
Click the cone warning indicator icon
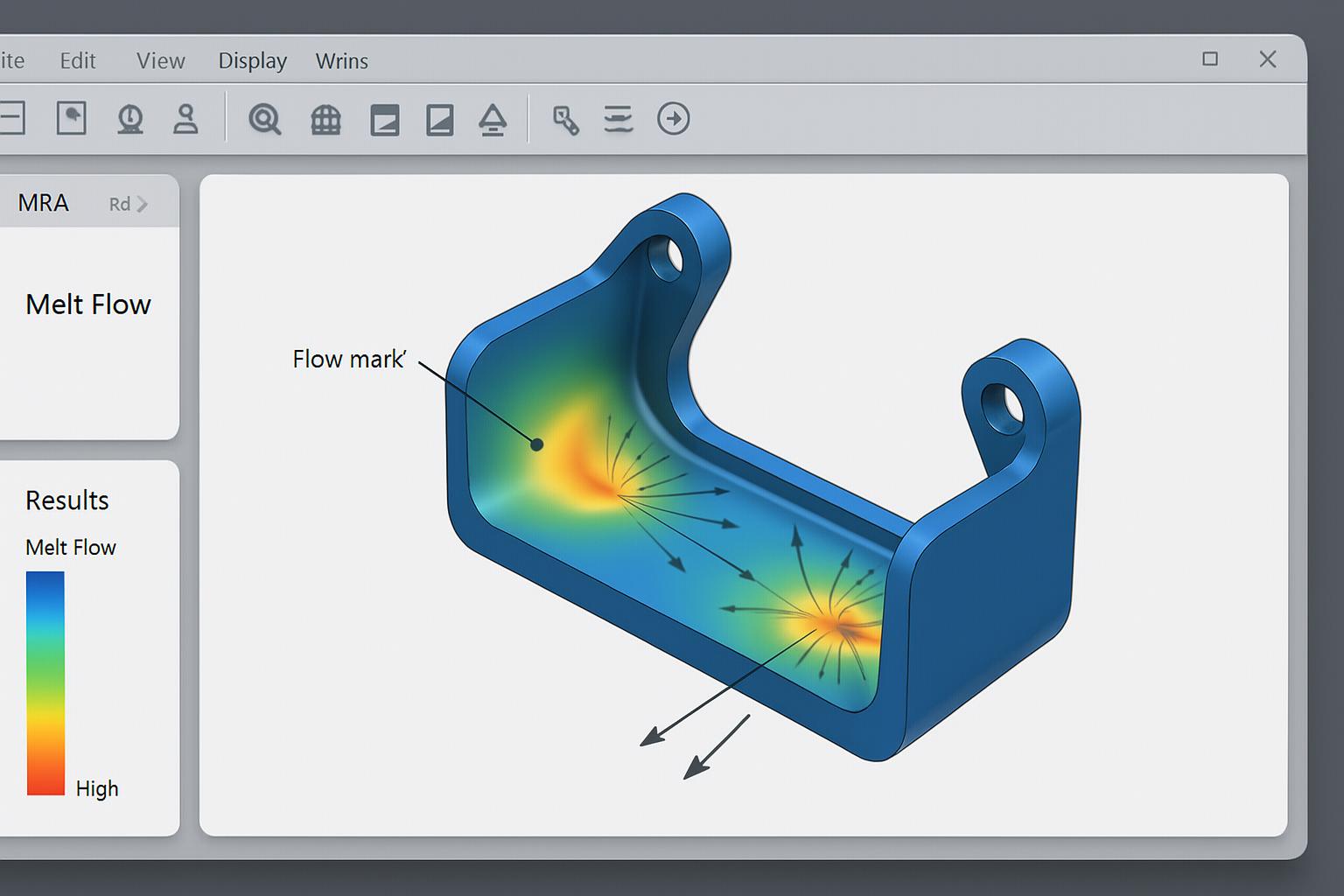pyautogui.click(x=493, y=120)
